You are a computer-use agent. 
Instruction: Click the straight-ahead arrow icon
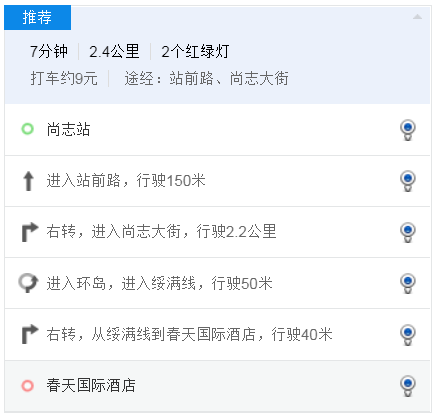[x=28, y=181]
